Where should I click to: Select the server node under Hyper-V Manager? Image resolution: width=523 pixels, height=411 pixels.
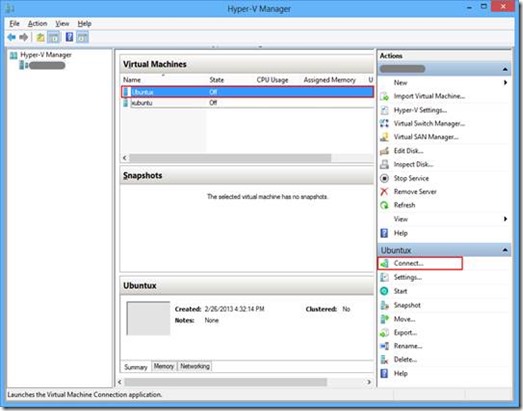47,66
